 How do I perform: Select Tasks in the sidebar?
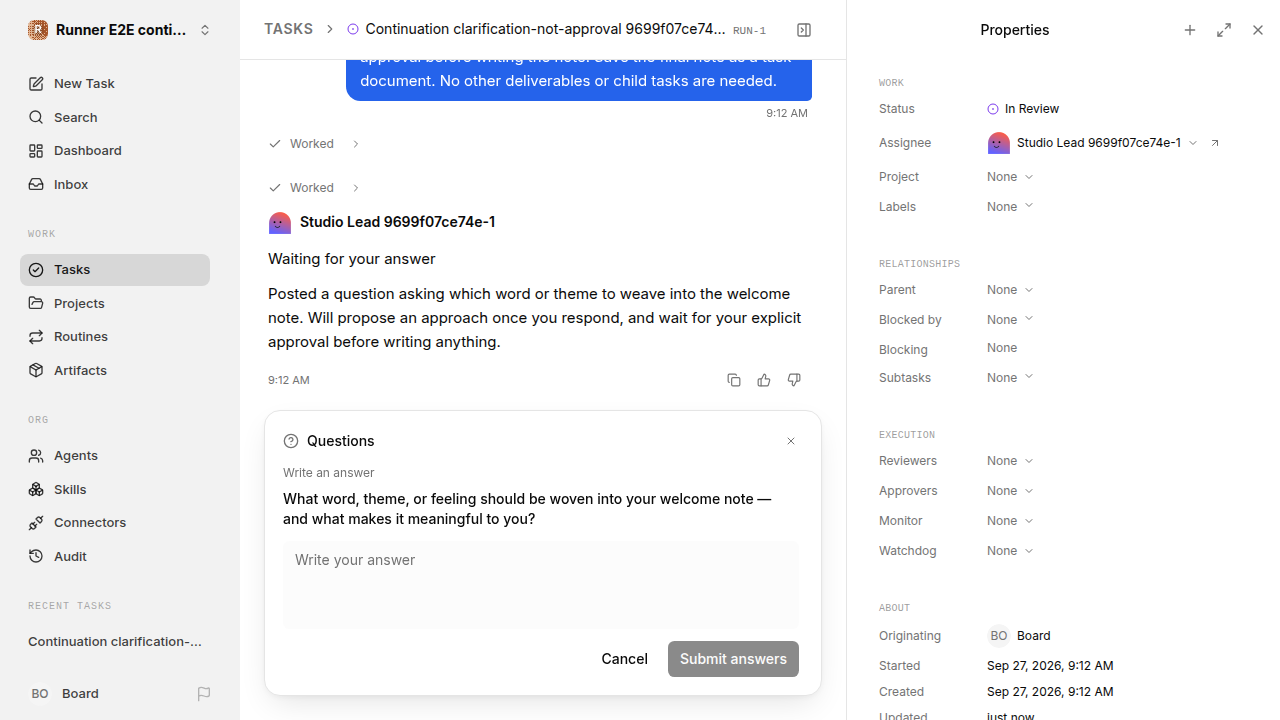[115, 270]
